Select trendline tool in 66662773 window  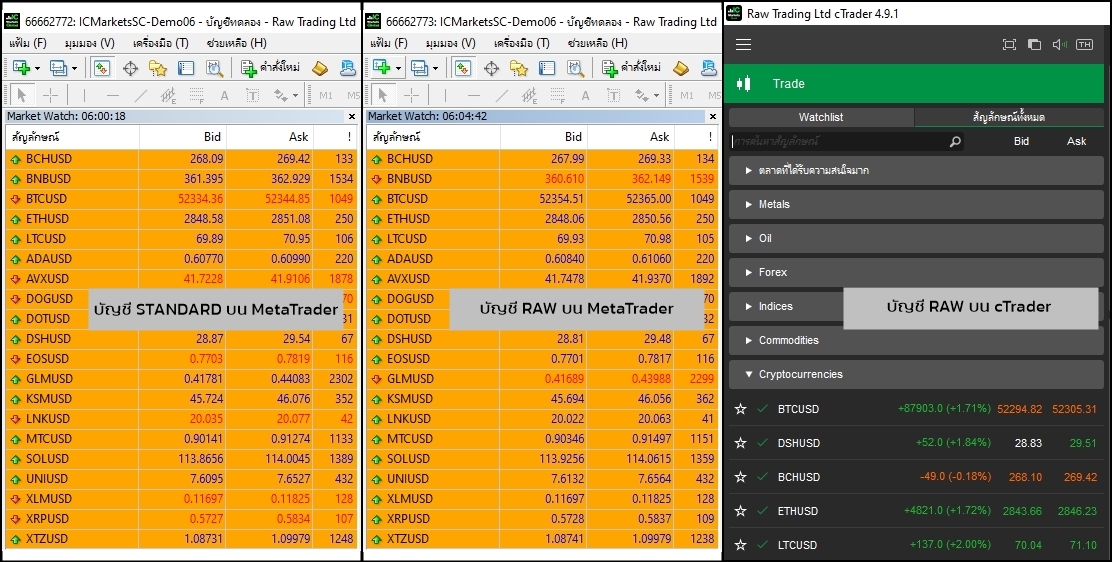(501, 94)
